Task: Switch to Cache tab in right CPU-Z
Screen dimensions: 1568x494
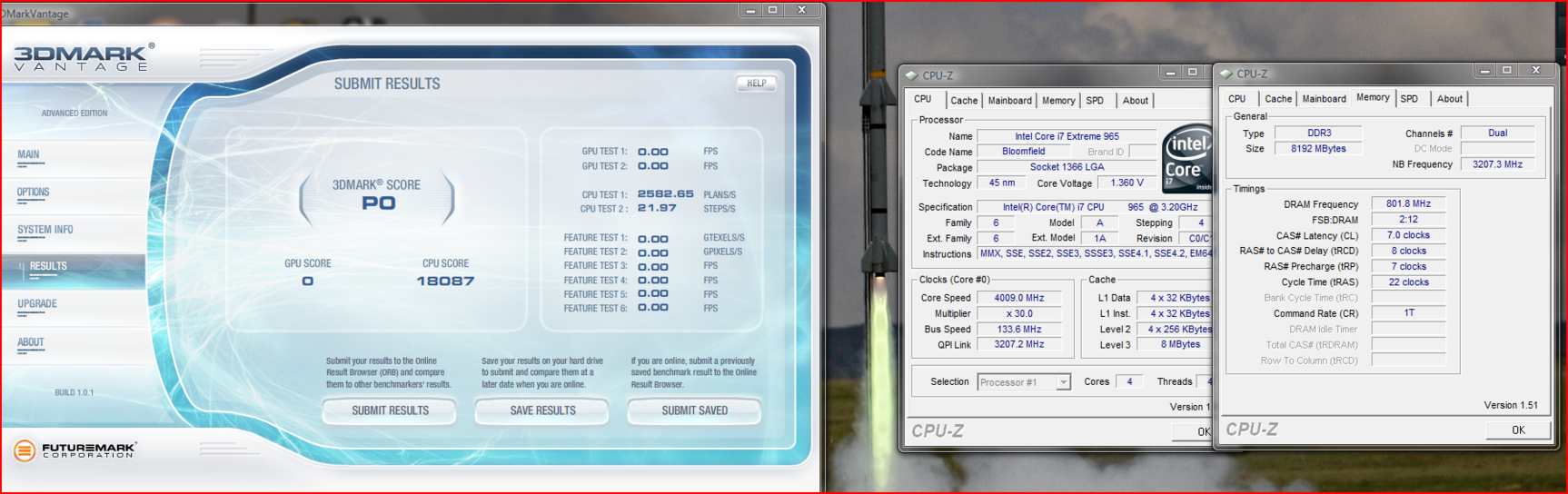Action: [x=1278, y=99]
